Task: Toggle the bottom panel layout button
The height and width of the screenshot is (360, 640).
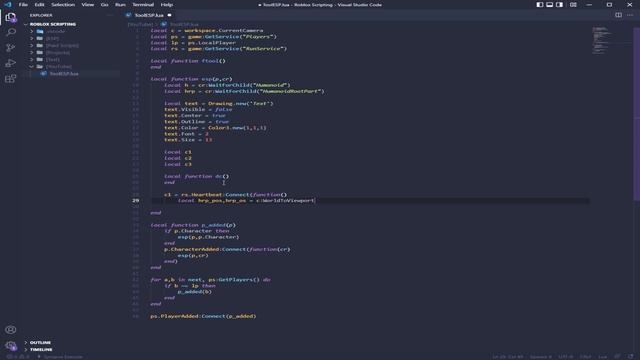Action: (x=549, y=4)
